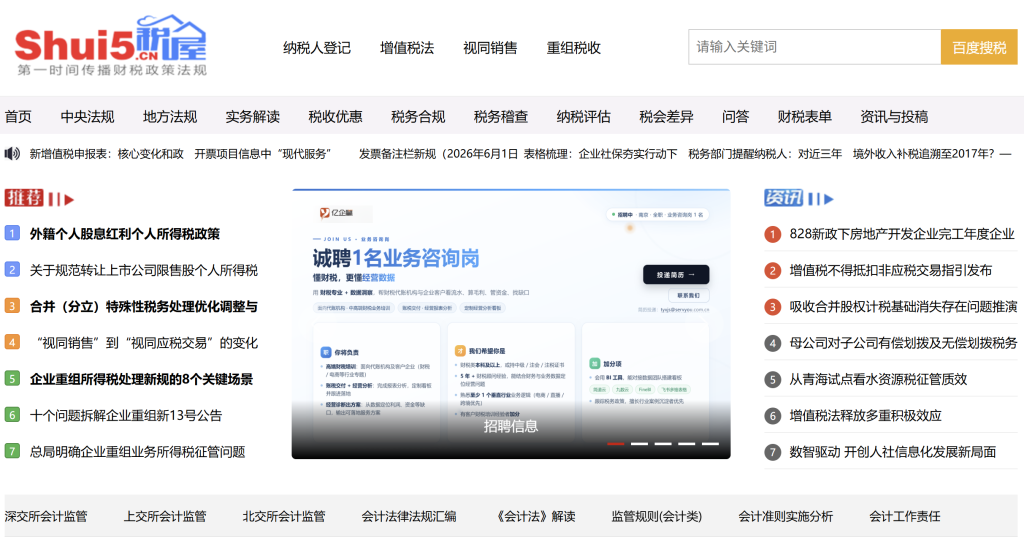Click the keyword search input field
The width and height of the screenshot is (1024, 544).
(814, 47)
